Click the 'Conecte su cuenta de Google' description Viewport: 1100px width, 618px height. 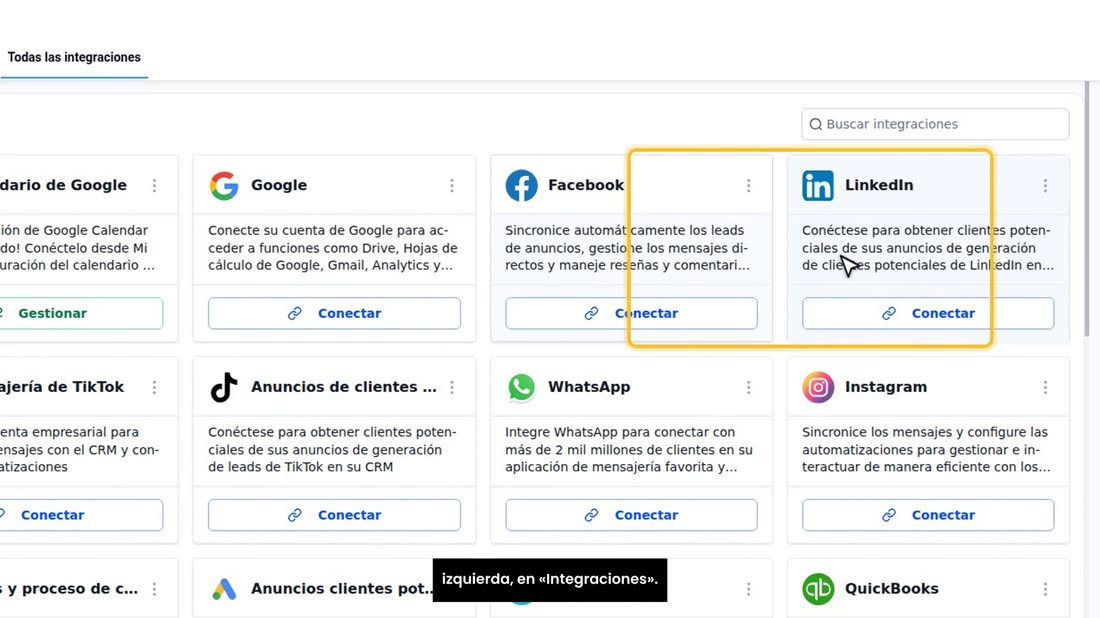click(333, 248)
